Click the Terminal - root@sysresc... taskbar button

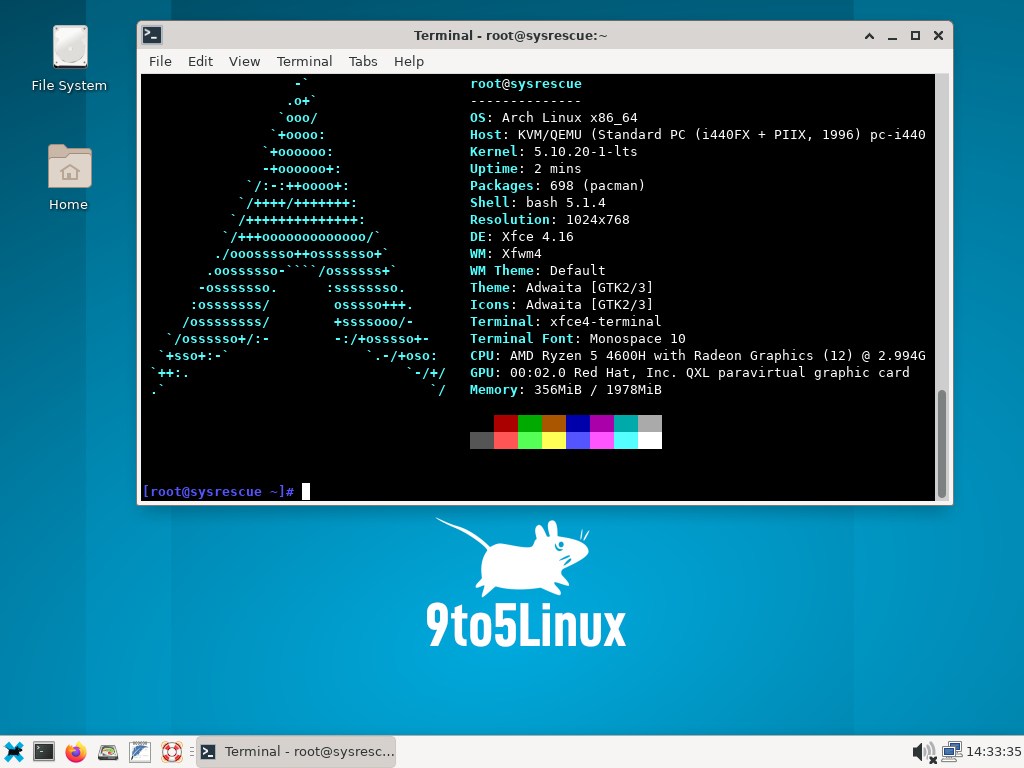(296, 752)
